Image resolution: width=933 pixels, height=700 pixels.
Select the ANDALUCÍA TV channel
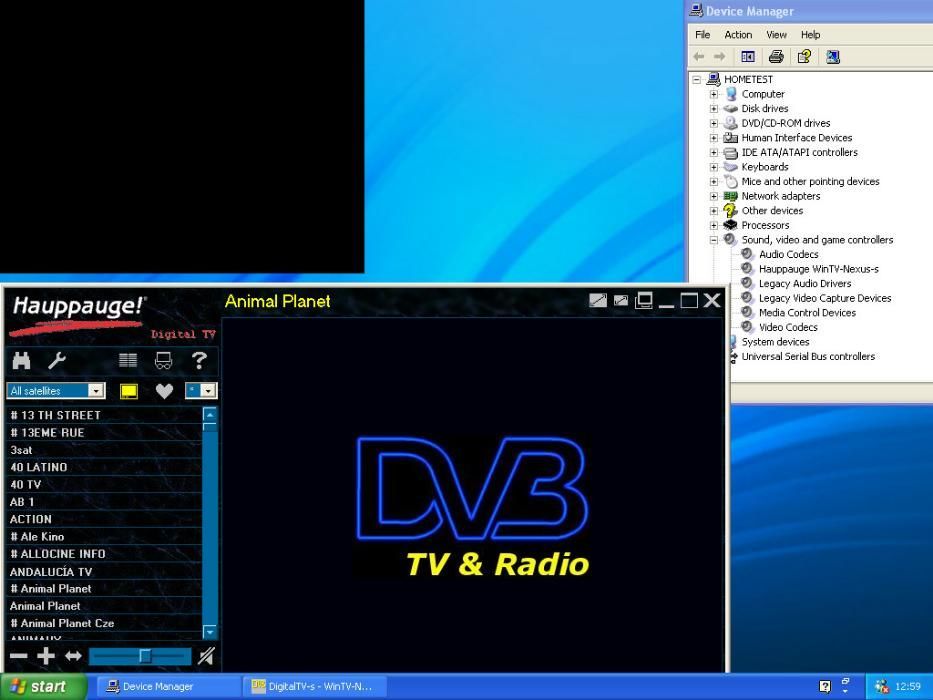(x=51, y=572)
